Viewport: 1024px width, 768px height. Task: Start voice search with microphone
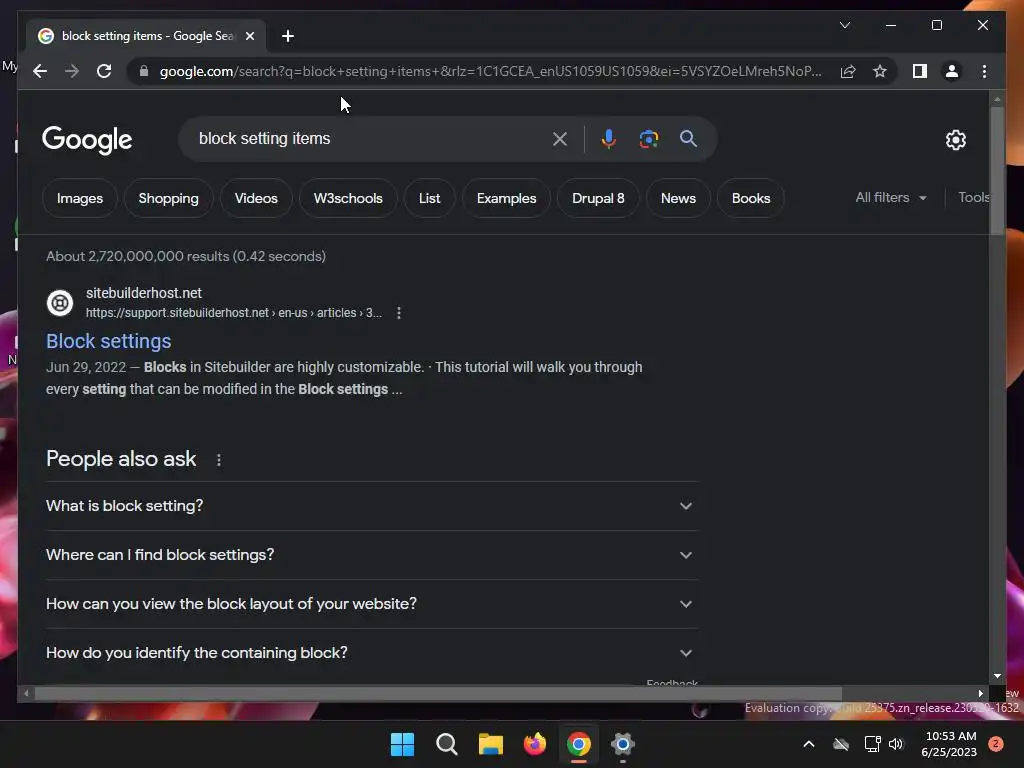pyautogui.click(x=609, y=138)
